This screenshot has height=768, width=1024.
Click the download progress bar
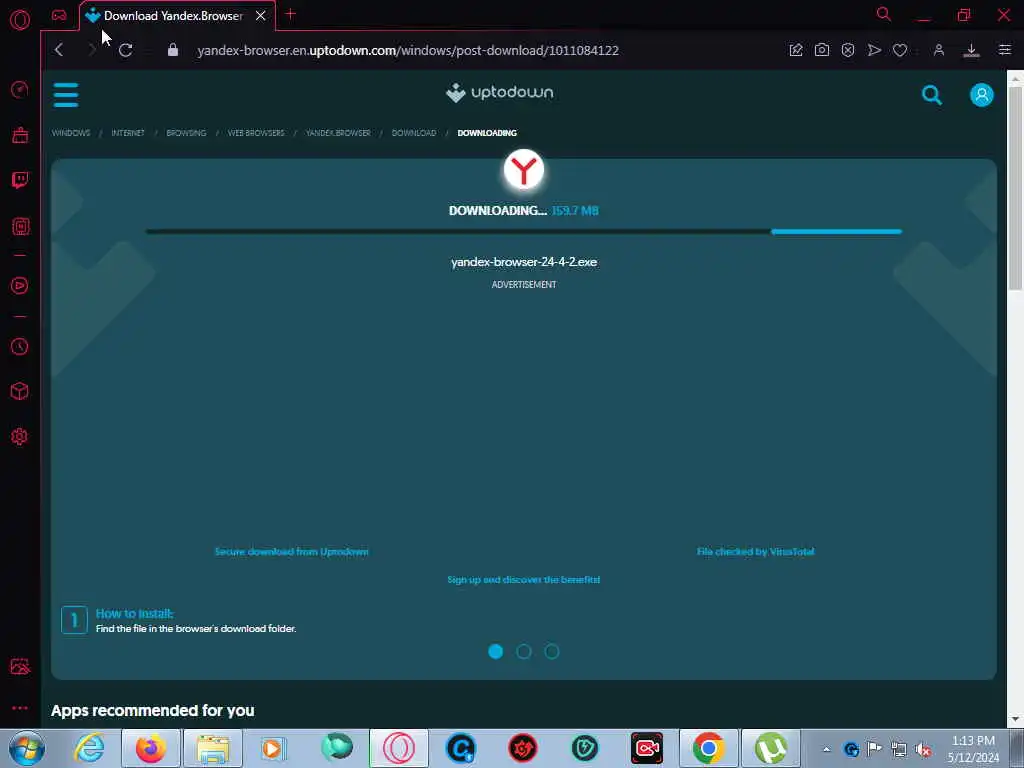coord(524,231)
